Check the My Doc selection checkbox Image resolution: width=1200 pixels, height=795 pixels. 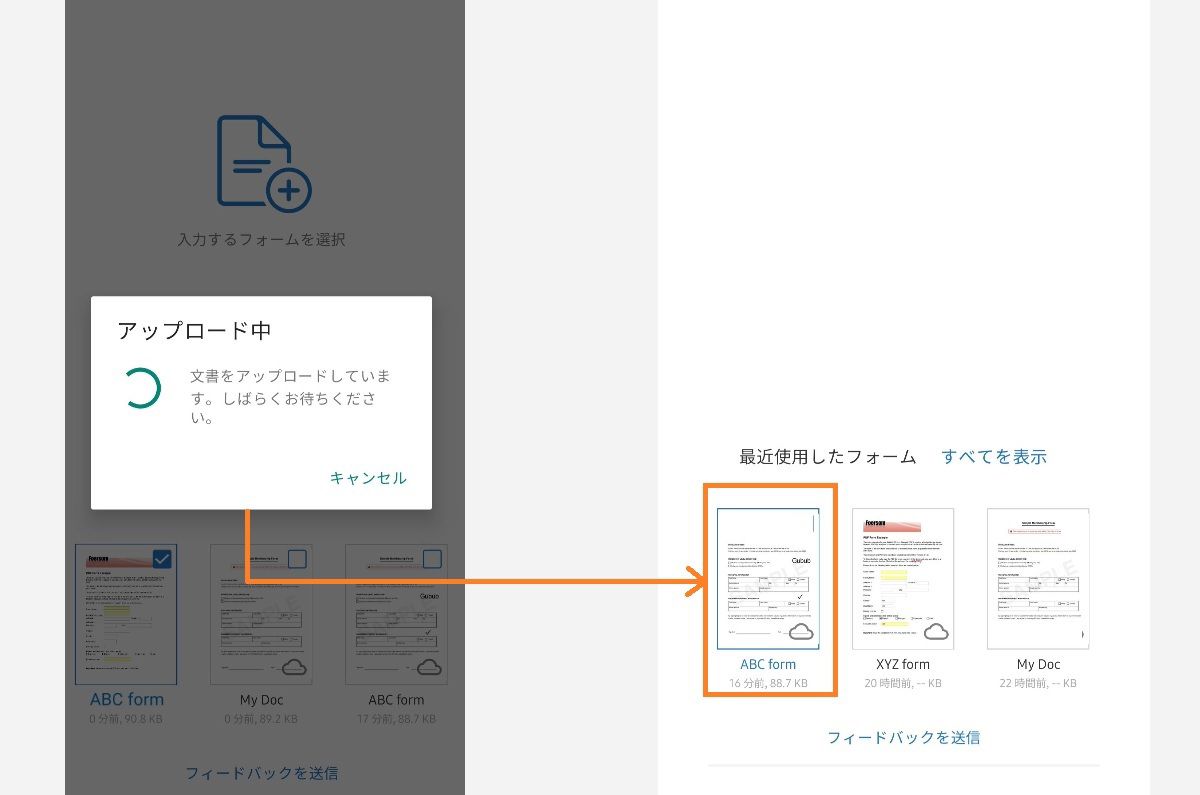pyautogui.click(x=298, y=559)
